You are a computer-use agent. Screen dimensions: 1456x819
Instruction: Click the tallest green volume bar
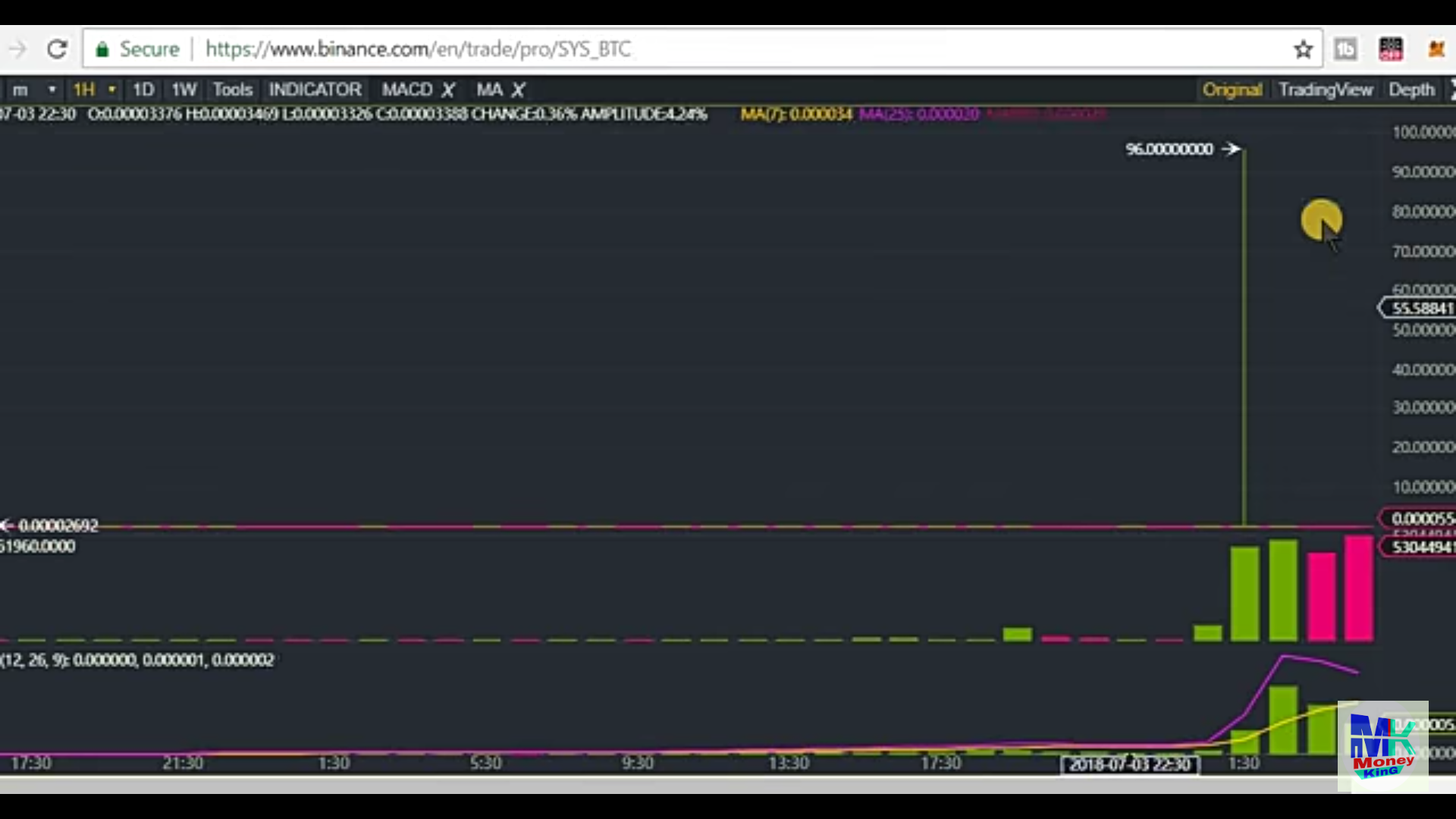click(x=1283, y=591)
